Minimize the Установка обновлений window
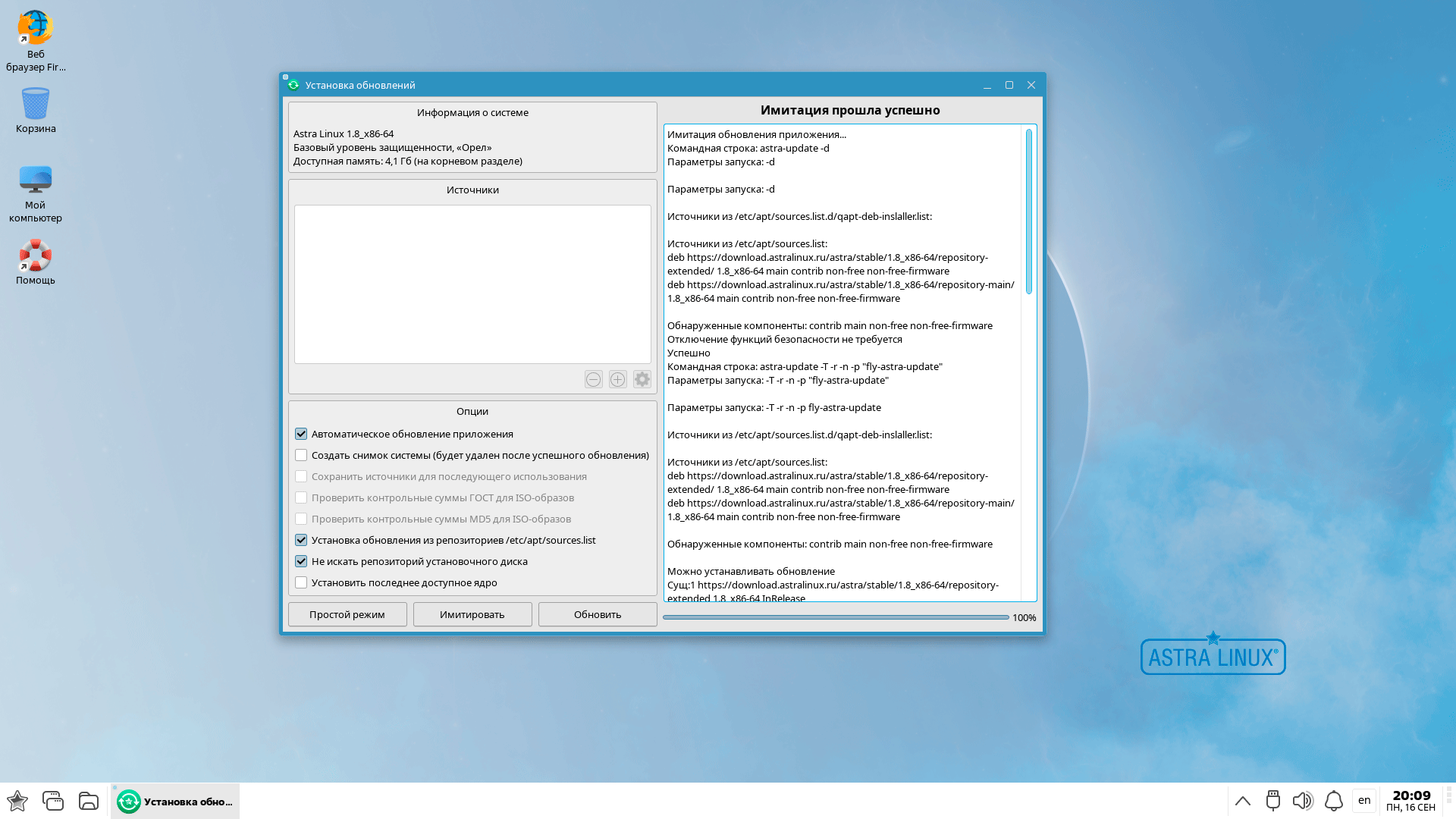Screen dimensions: 1456x819 (987, 85)
